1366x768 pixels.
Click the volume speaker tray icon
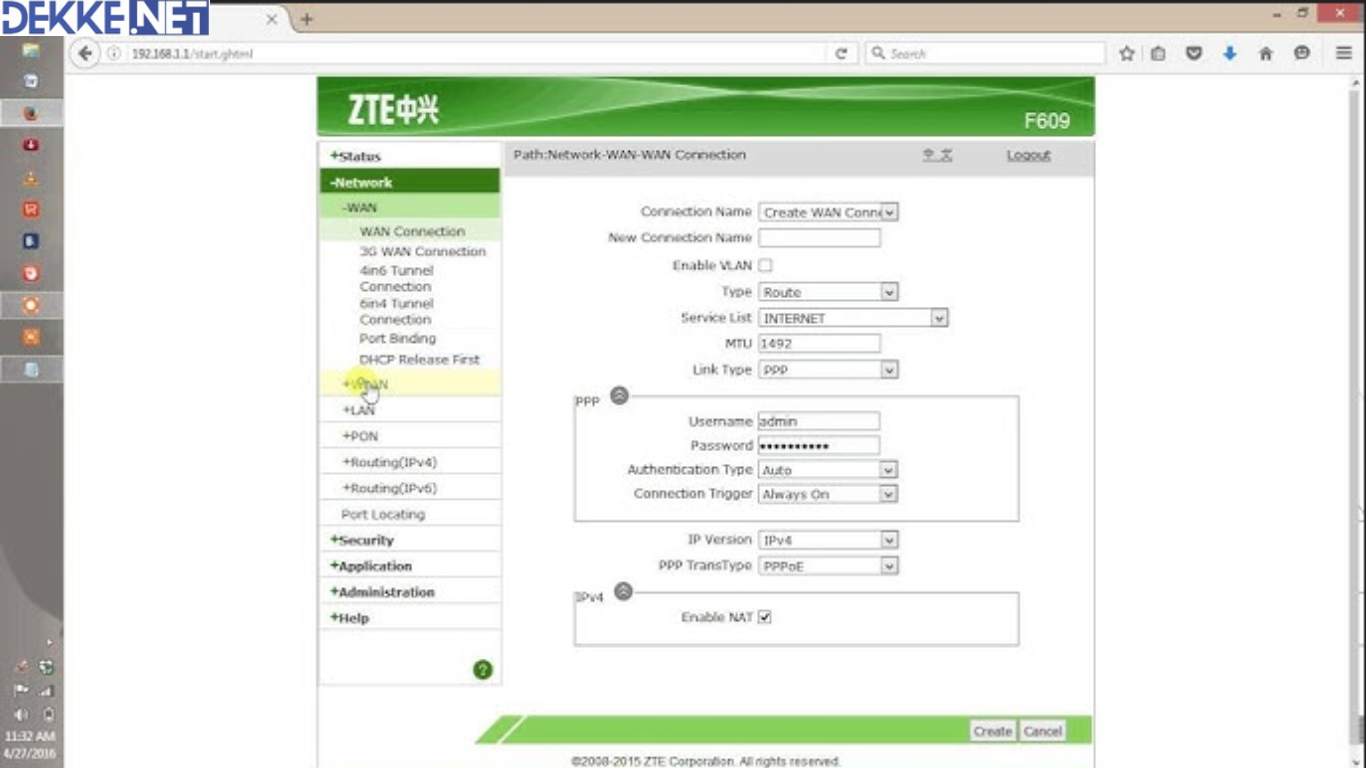(x=21, y=715)
